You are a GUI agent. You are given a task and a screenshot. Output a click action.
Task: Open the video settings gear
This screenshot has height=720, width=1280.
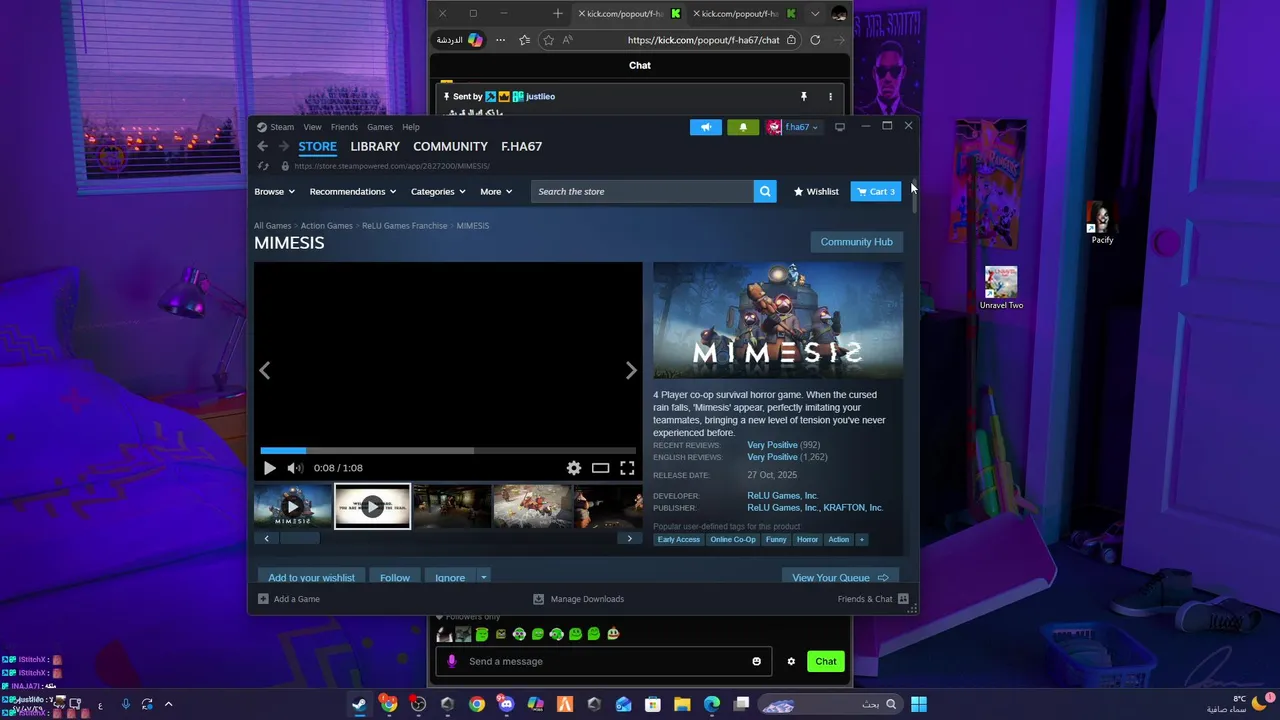(573, 468)
